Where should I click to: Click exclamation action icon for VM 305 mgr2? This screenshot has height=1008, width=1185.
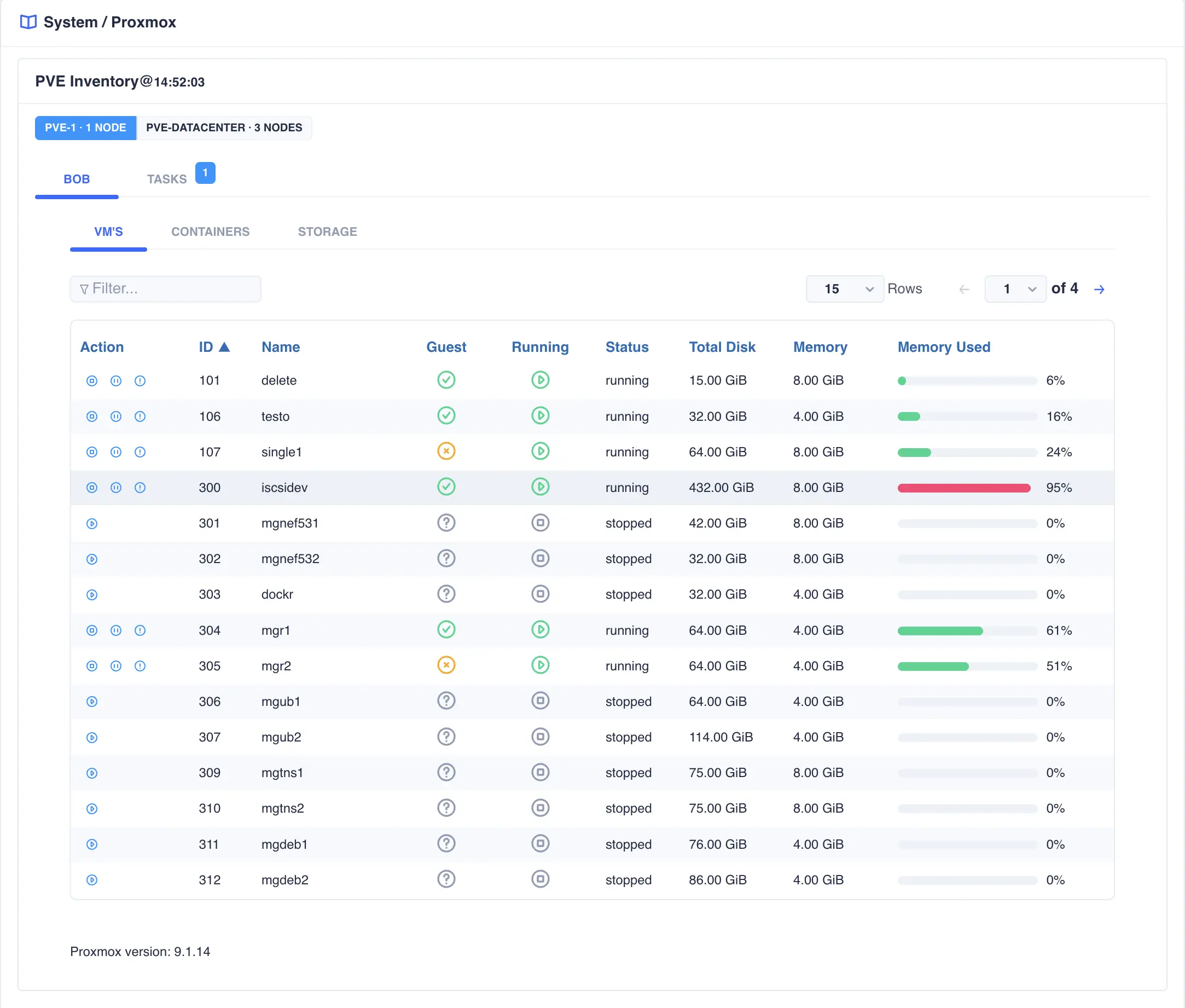tap(140, 666)
